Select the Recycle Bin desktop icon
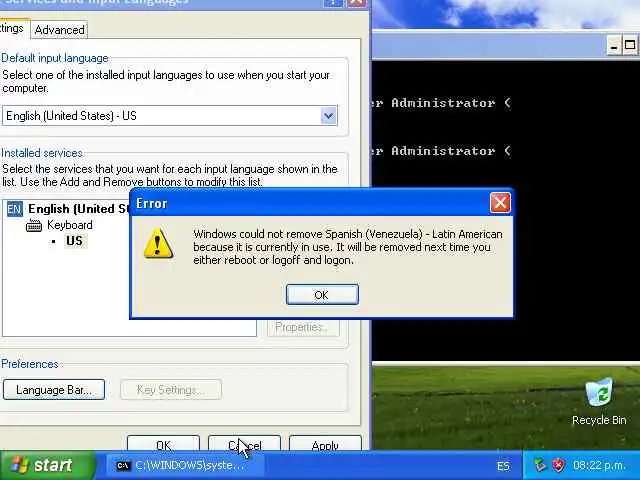 pos(599,401)
